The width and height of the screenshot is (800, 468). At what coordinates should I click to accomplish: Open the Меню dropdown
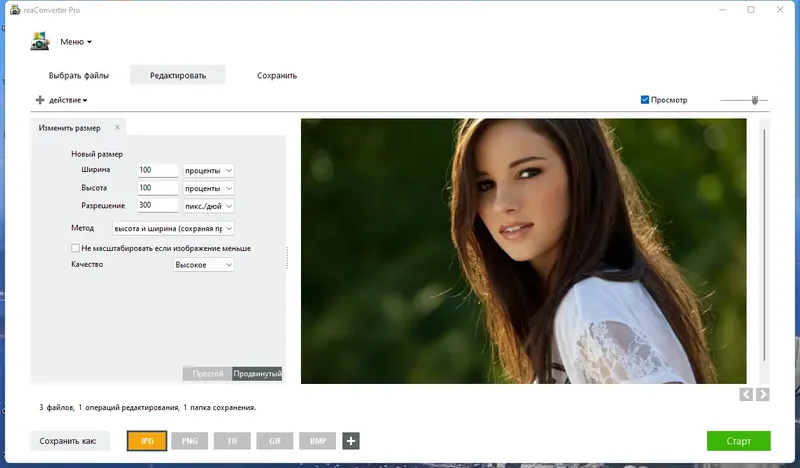point(76,42)
